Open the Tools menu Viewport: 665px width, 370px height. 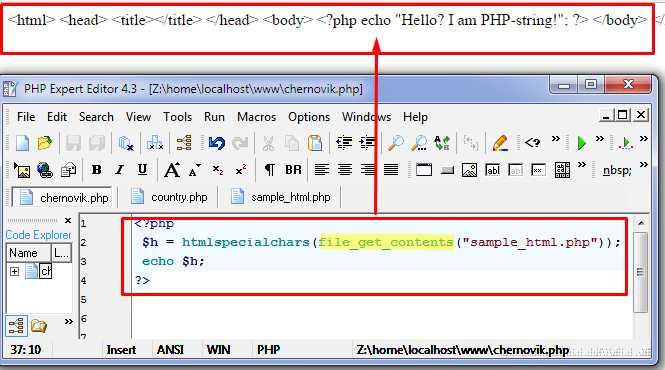point(177,117)
